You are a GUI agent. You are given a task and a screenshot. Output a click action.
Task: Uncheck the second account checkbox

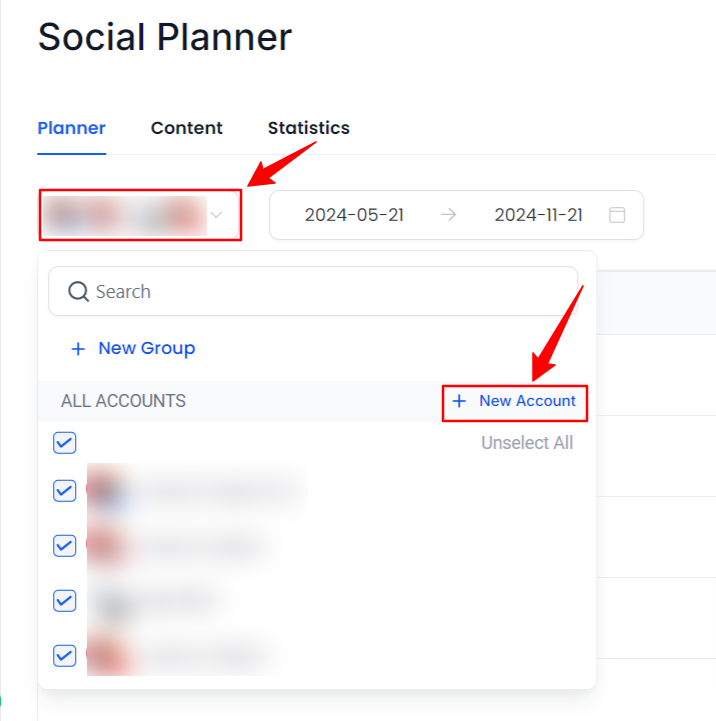click(64, 546)
